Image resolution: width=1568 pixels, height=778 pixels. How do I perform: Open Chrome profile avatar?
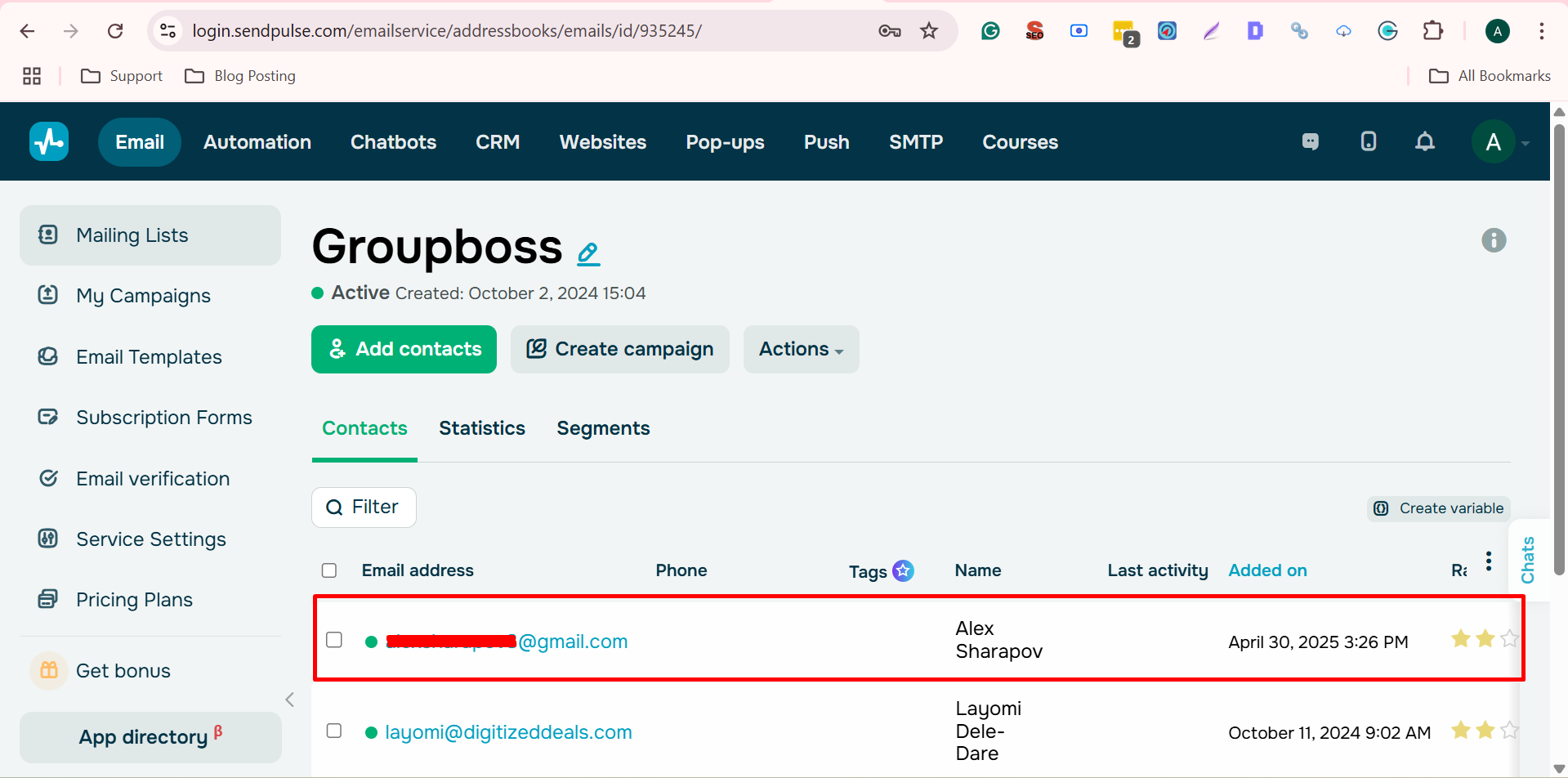(1497, 31)
